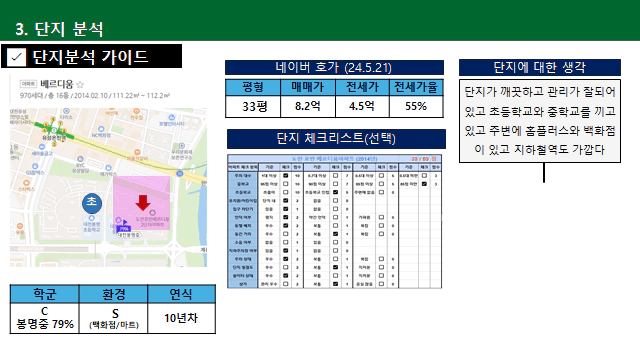Click the 학군 column header
The width and height of the screenshot is (640, 360).
(x=44, y=294)
